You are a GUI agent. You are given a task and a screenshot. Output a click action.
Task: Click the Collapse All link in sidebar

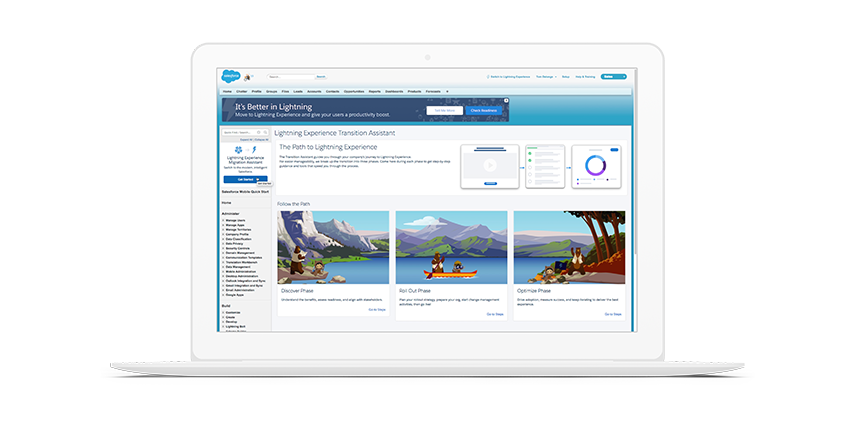pyautogui.click(x=261, y=140)
